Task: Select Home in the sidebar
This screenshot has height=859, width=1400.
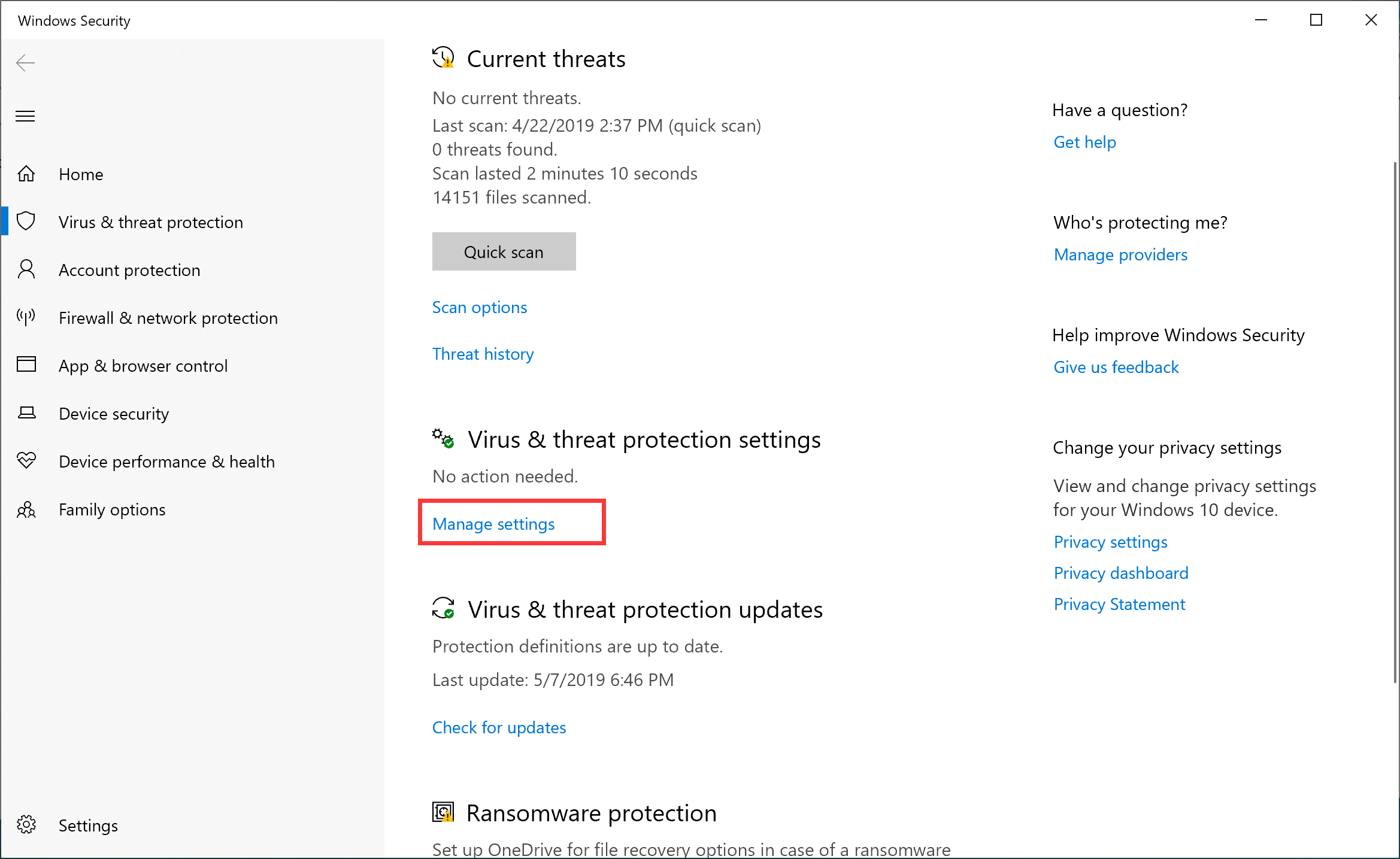Action: 80,174
